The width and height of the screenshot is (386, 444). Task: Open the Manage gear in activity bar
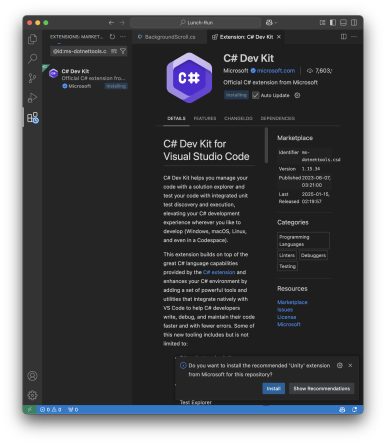tap(32, 395)
